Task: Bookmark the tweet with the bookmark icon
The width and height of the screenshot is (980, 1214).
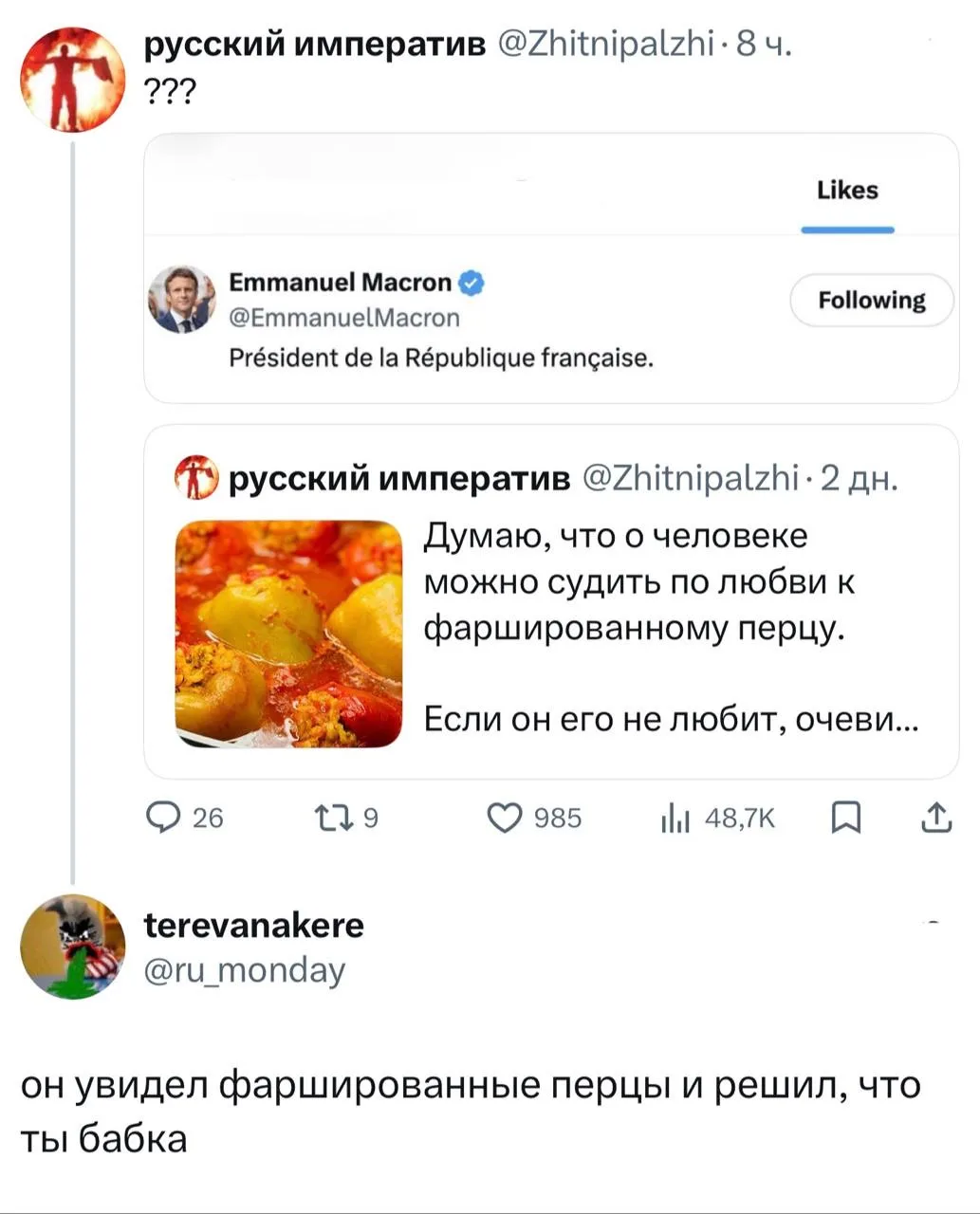Action: pyautogui.click(x=844, y=818)
